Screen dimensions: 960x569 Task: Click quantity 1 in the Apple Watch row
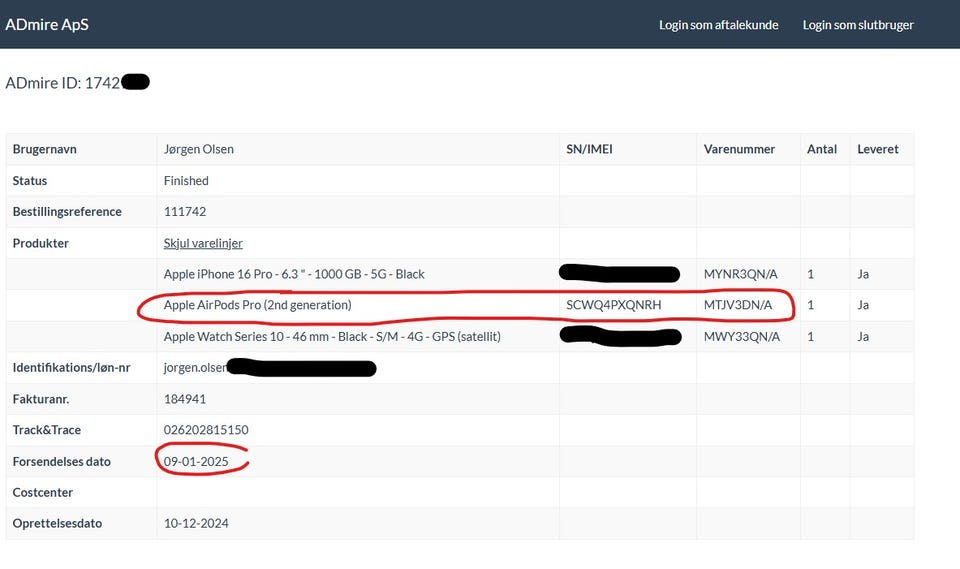[811, 337]
